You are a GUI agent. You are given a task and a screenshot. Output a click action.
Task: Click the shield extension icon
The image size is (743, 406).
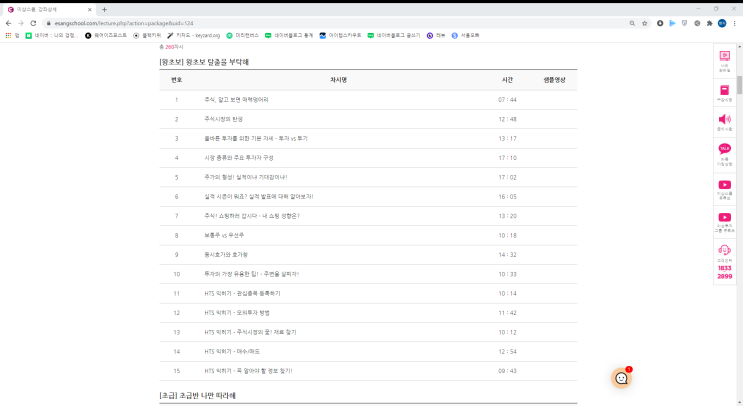click(685, 23)
